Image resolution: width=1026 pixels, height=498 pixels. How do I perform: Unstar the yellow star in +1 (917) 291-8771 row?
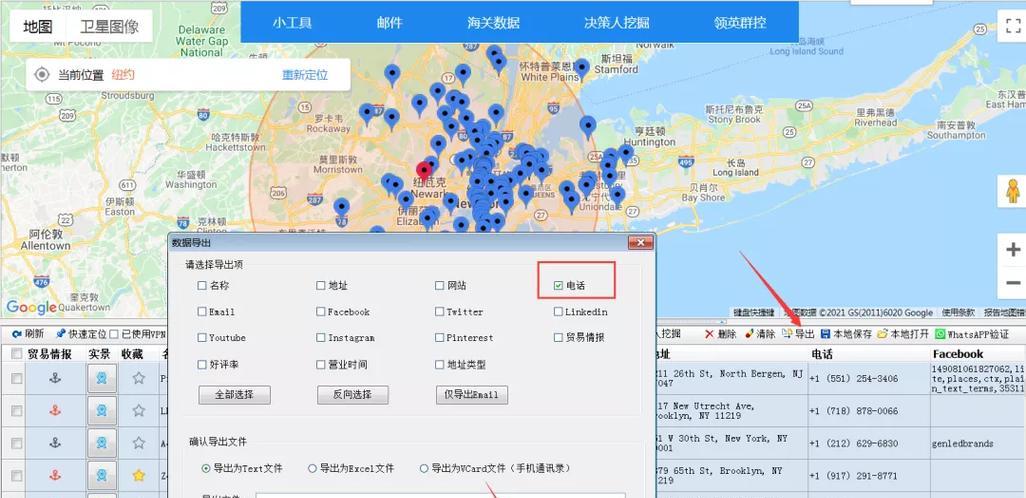coord(139,476)
